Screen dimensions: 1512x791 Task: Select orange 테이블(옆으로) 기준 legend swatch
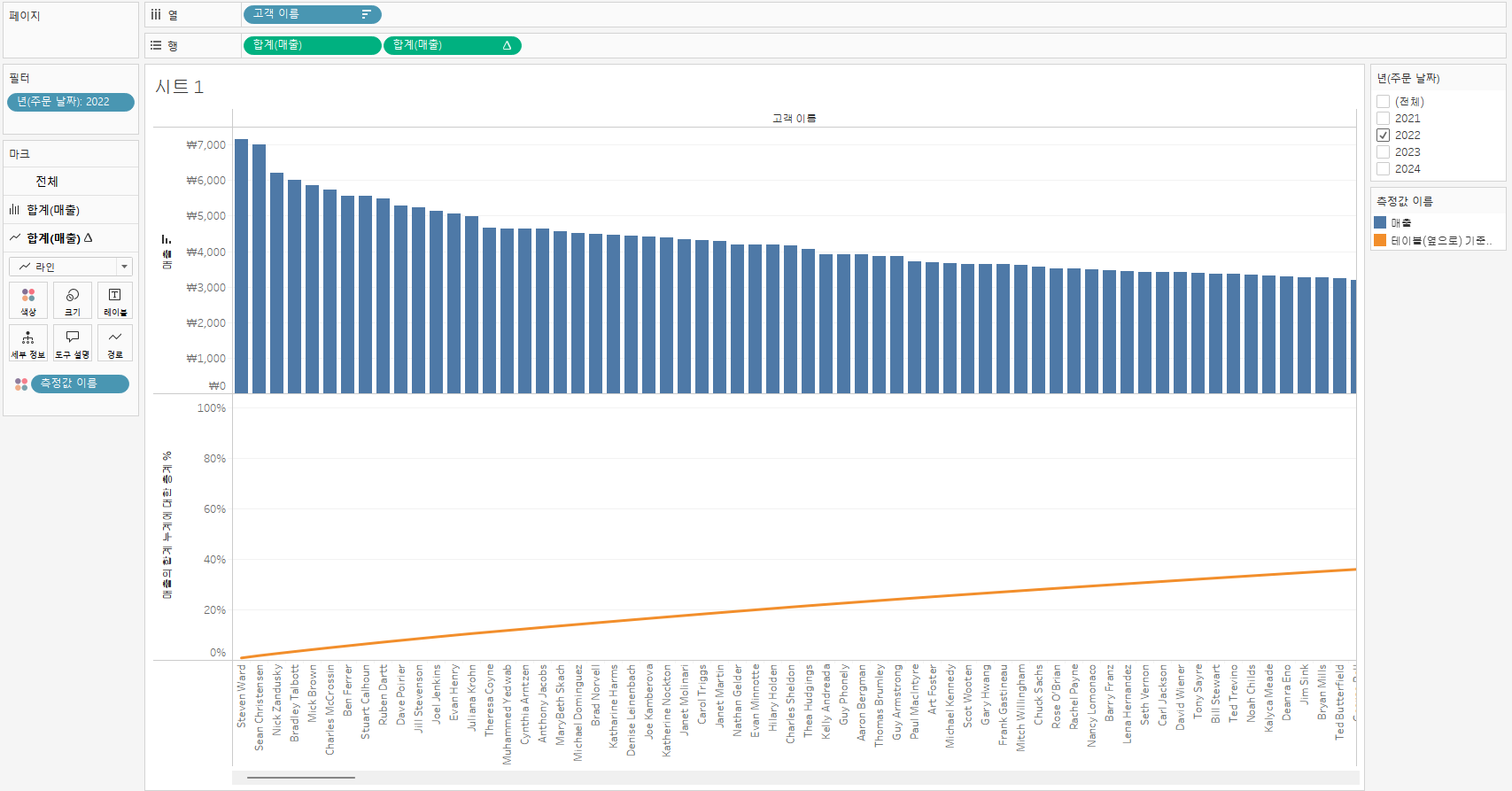[x=1380, y=240]
